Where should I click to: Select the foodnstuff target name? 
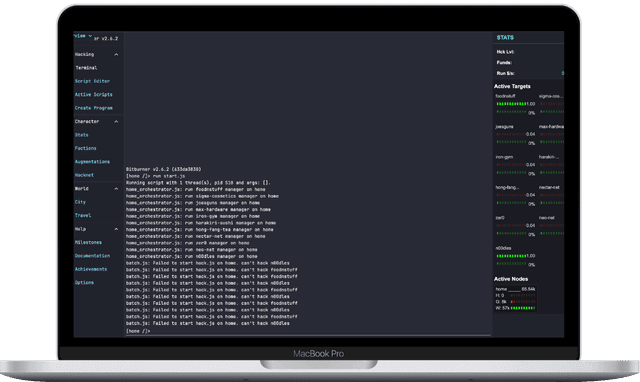click(x=505, y=96)
